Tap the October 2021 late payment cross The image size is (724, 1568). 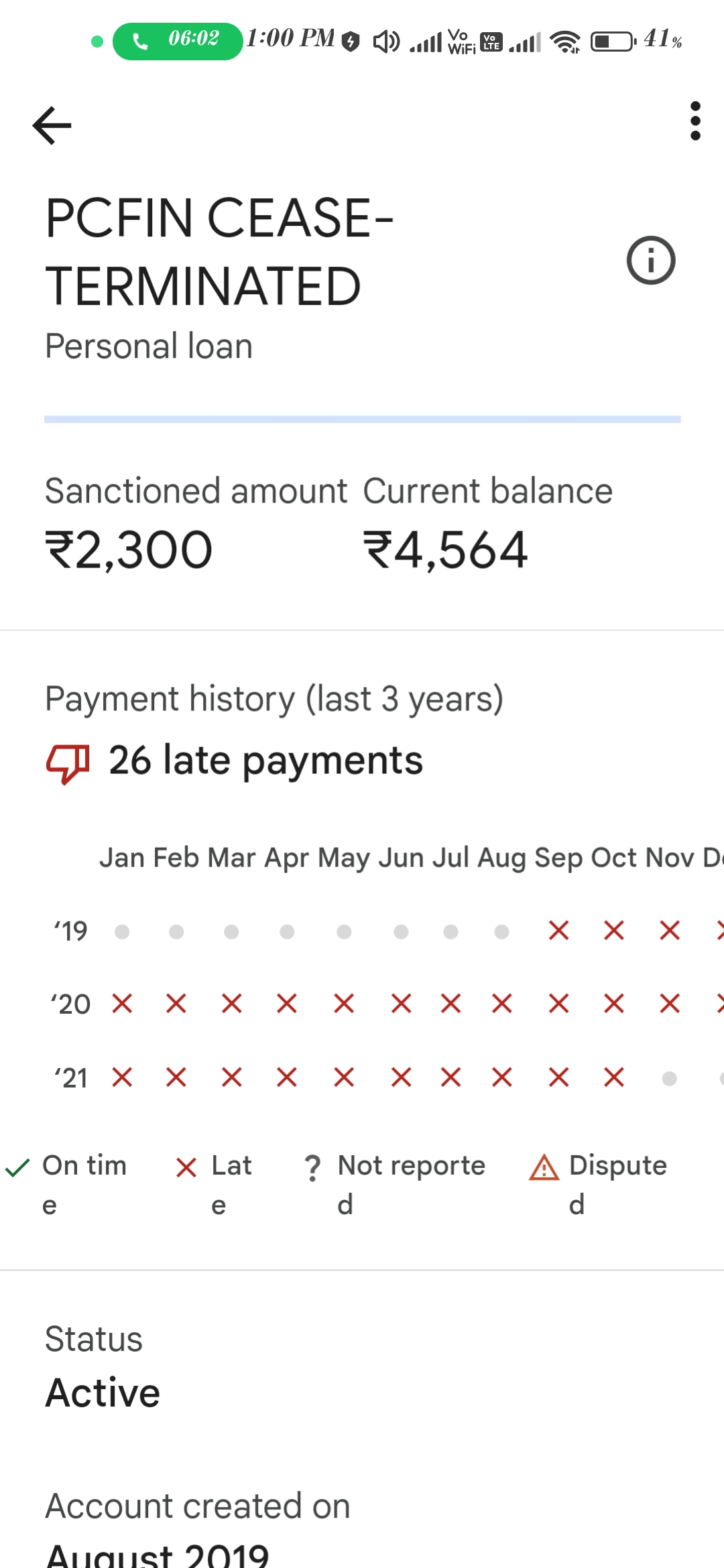click(613, 1077)
